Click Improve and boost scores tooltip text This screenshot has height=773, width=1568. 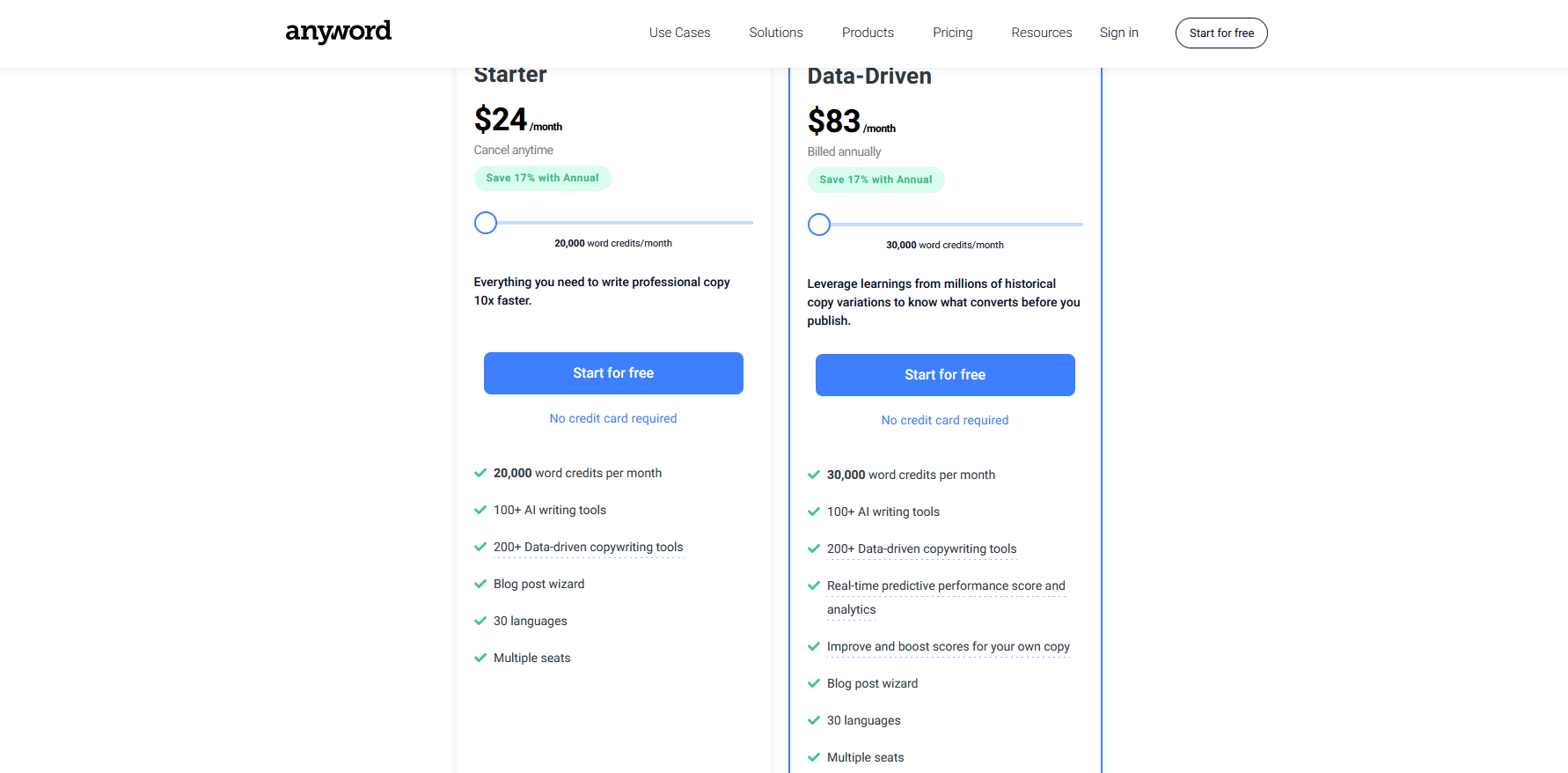click(949, 646)
